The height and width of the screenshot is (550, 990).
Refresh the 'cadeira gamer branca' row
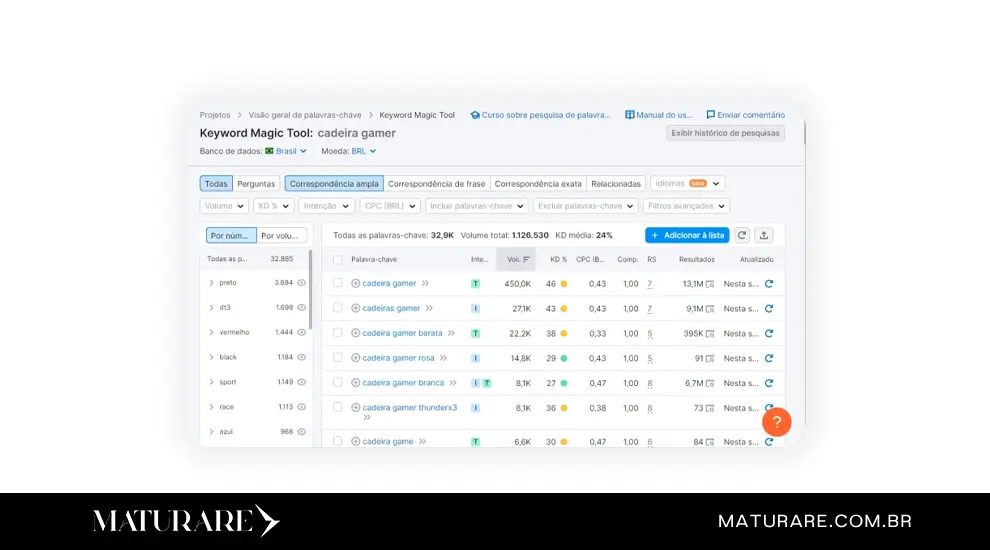(769, 383)
